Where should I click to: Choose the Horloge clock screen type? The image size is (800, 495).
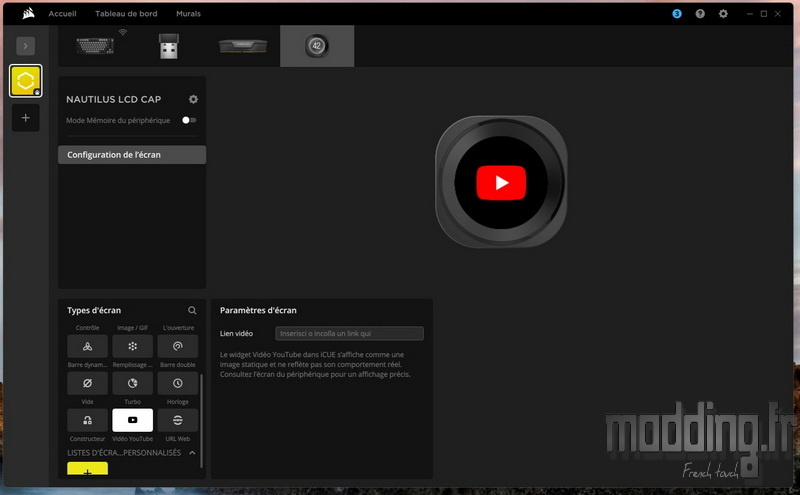coord(177,383)
